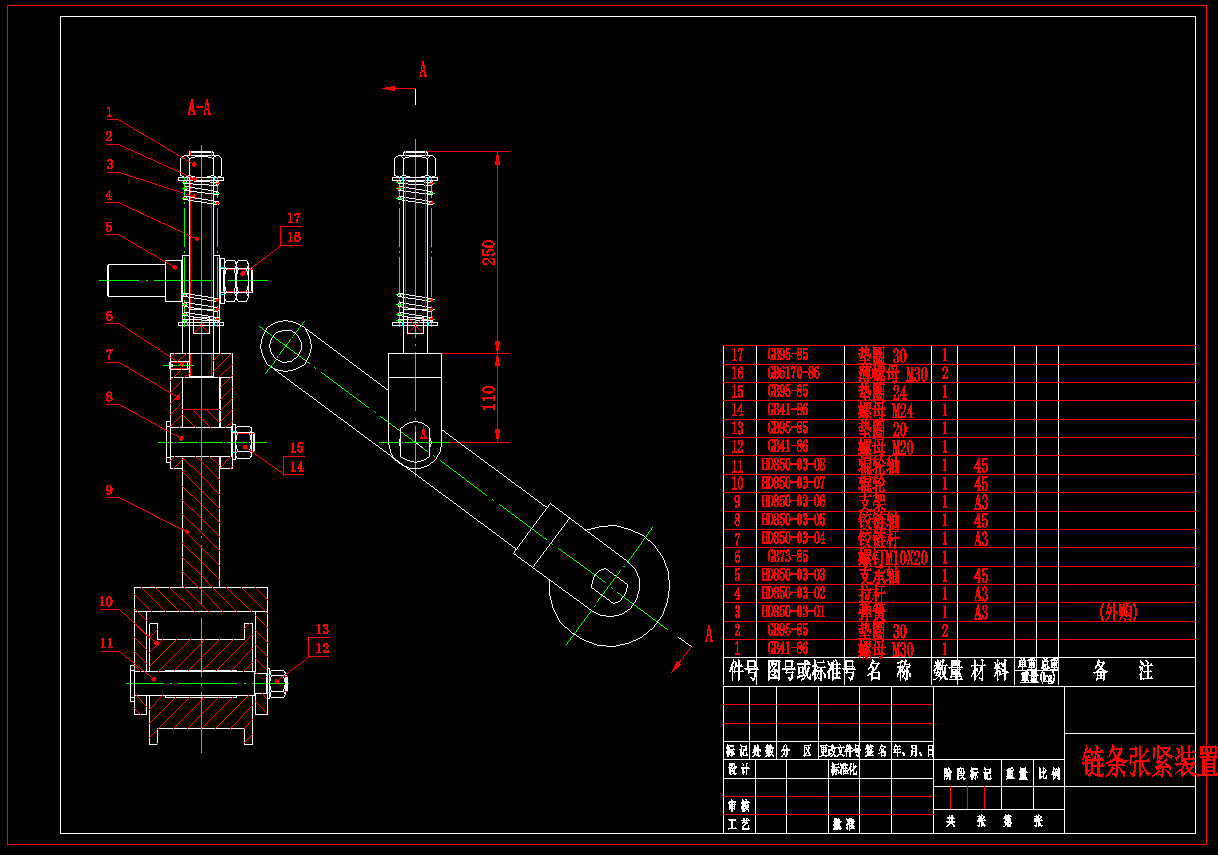1218x855 pixels.
Task: Click the 工艺 label in title block
Action: tap(738, 825)
